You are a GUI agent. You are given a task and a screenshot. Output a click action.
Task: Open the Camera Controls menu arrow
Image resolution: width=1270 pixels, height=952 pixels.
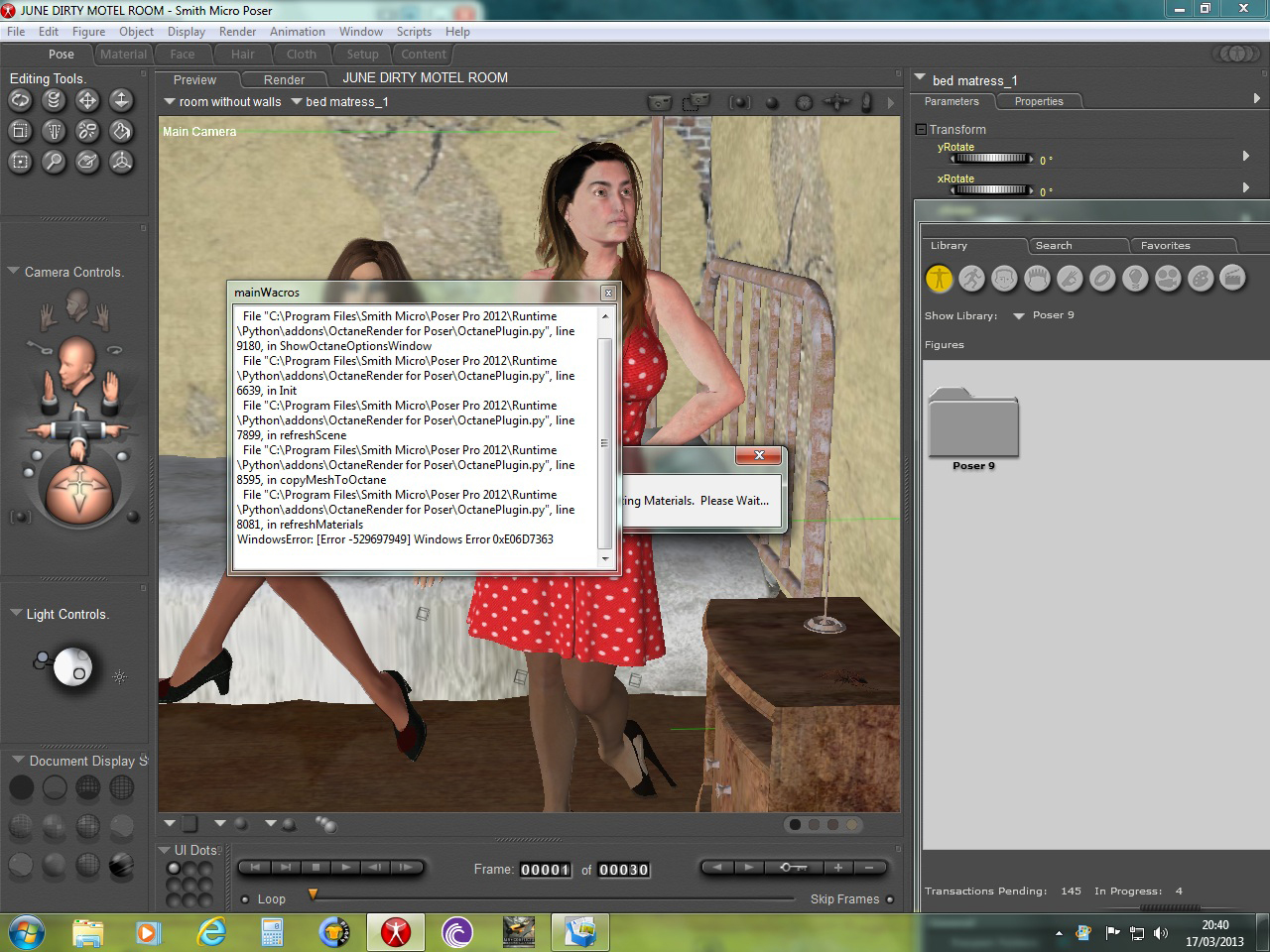[x=14, y=271]
